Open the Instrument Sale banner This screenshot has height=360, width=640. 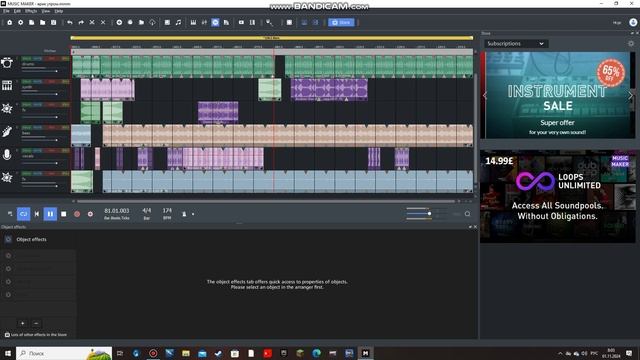coord(558,95)
